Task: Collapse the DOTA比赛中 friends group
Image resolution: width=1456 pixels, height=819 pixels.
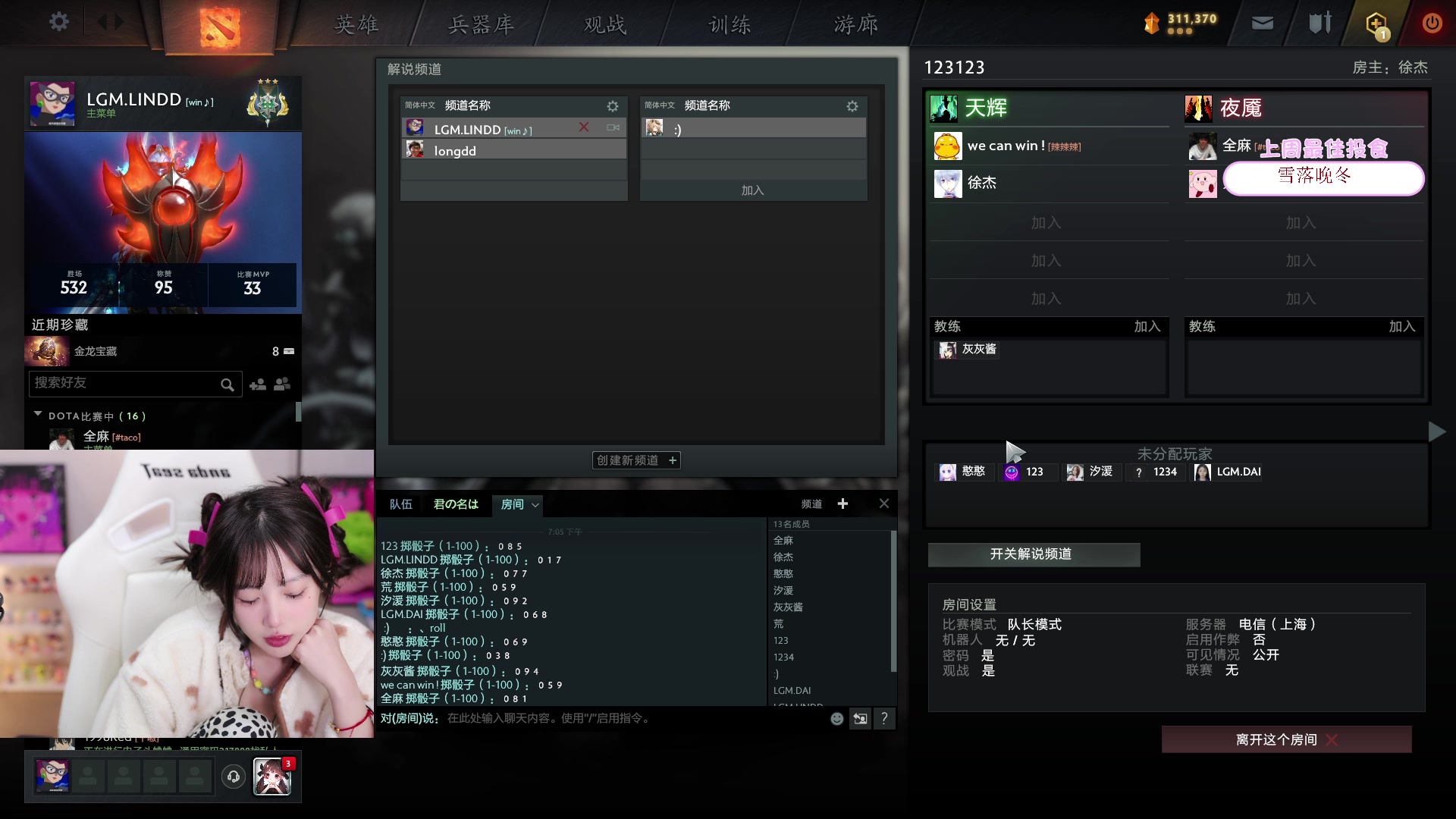Action: 37,415
